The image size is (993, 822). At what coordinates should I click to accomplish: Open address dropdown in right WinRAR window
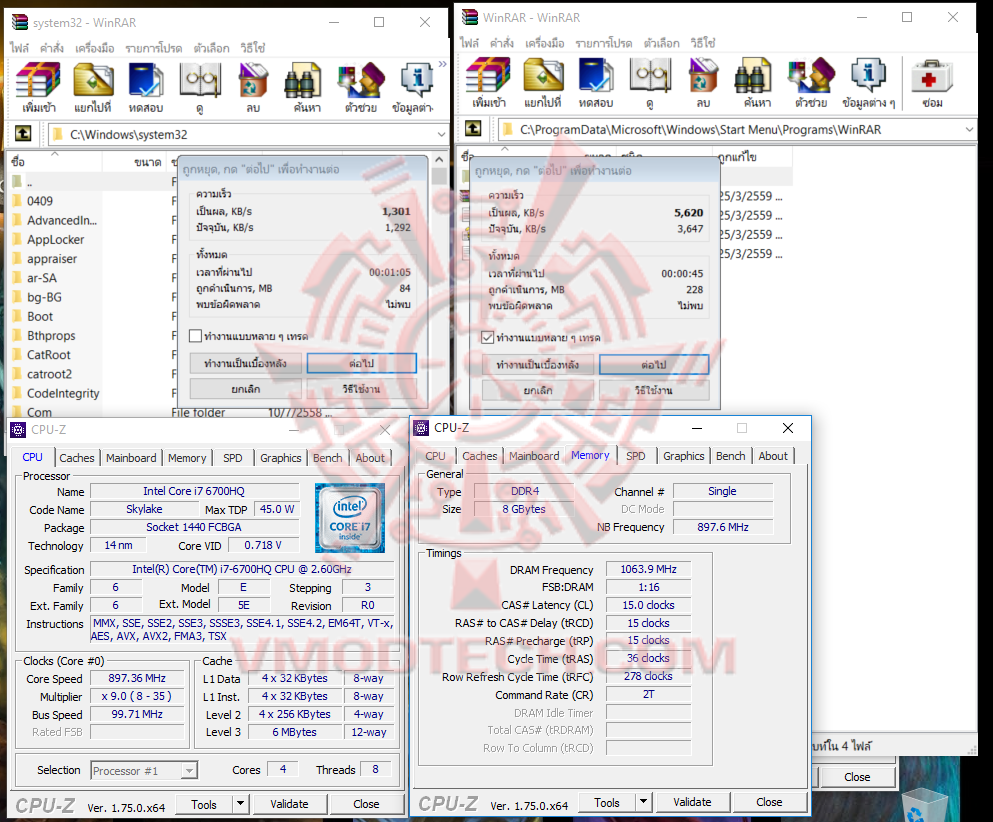coord(970,129)
